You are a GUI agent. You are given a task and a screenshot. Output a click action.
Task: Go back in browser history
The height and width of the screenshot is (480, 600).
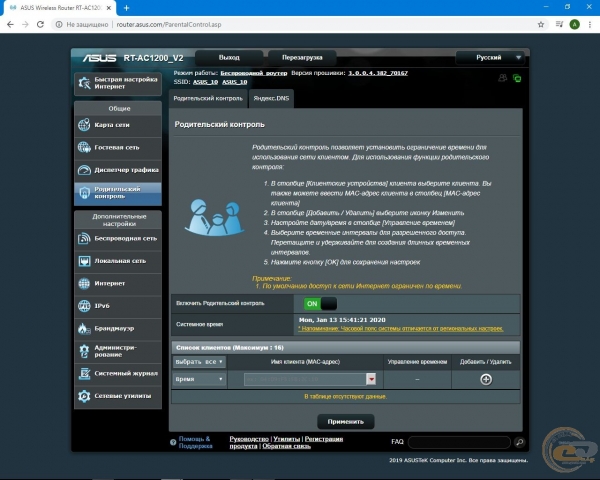tap(10, 24)
